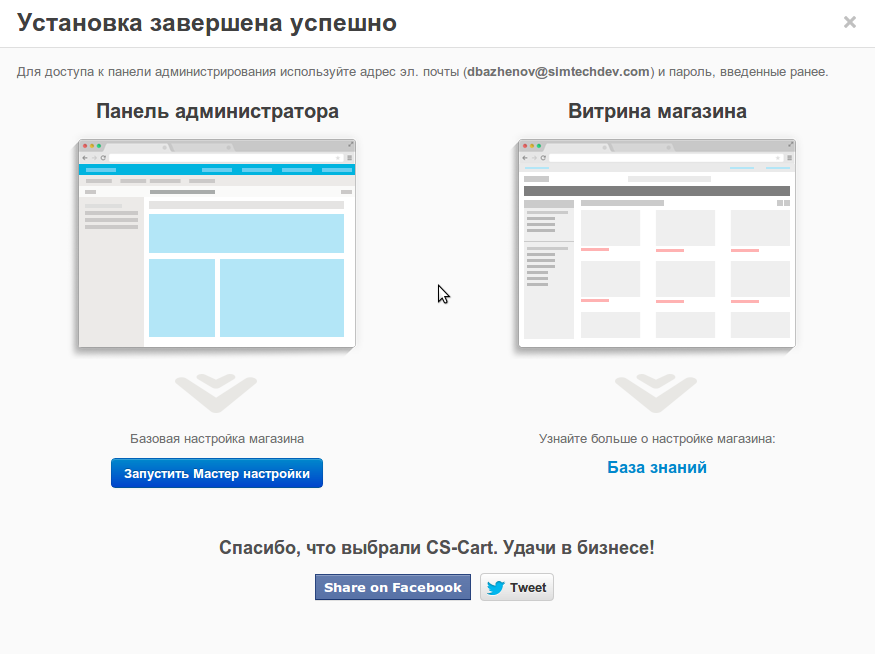Click the dbazhenov@simtechdev.com email address

point(559,72)
